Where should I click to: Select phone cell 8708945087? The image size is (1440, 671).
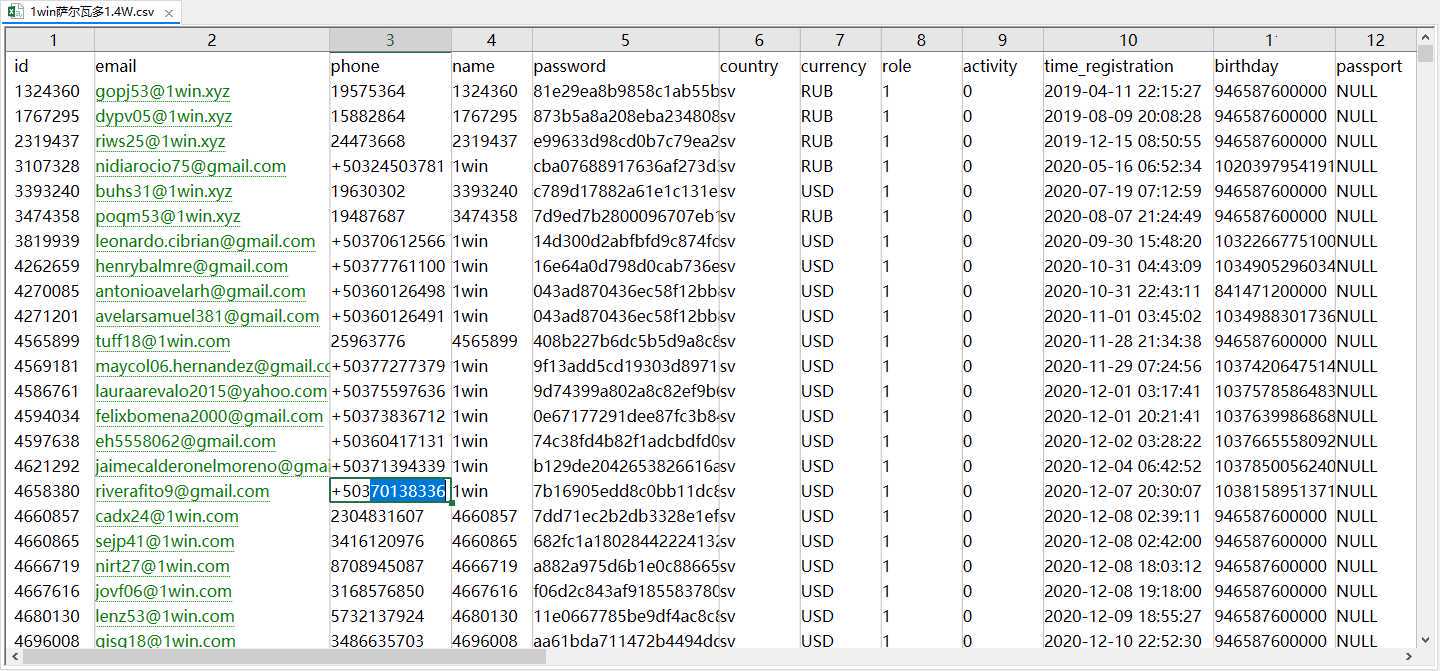[x=390, y=566]
